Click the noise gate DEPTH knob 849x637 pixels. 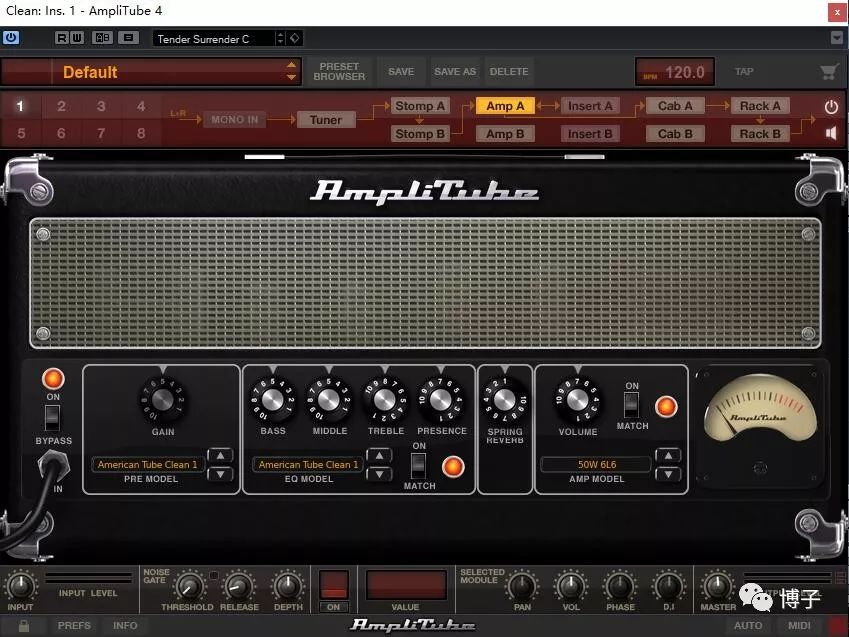tap(288, 586)
